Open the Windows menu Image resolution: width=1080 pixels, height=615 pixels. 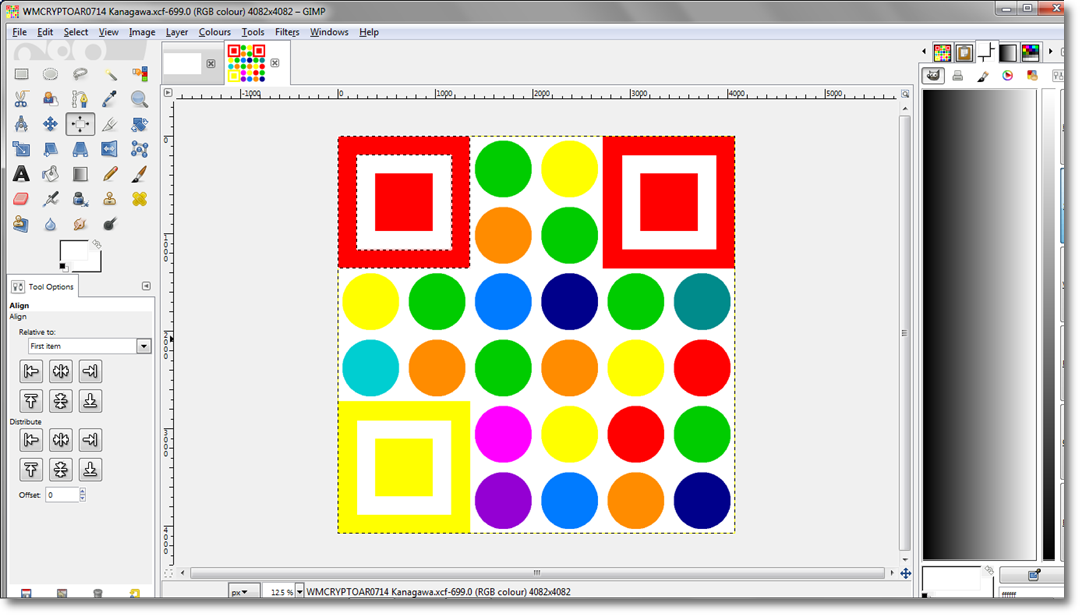[x=329, y=32]
